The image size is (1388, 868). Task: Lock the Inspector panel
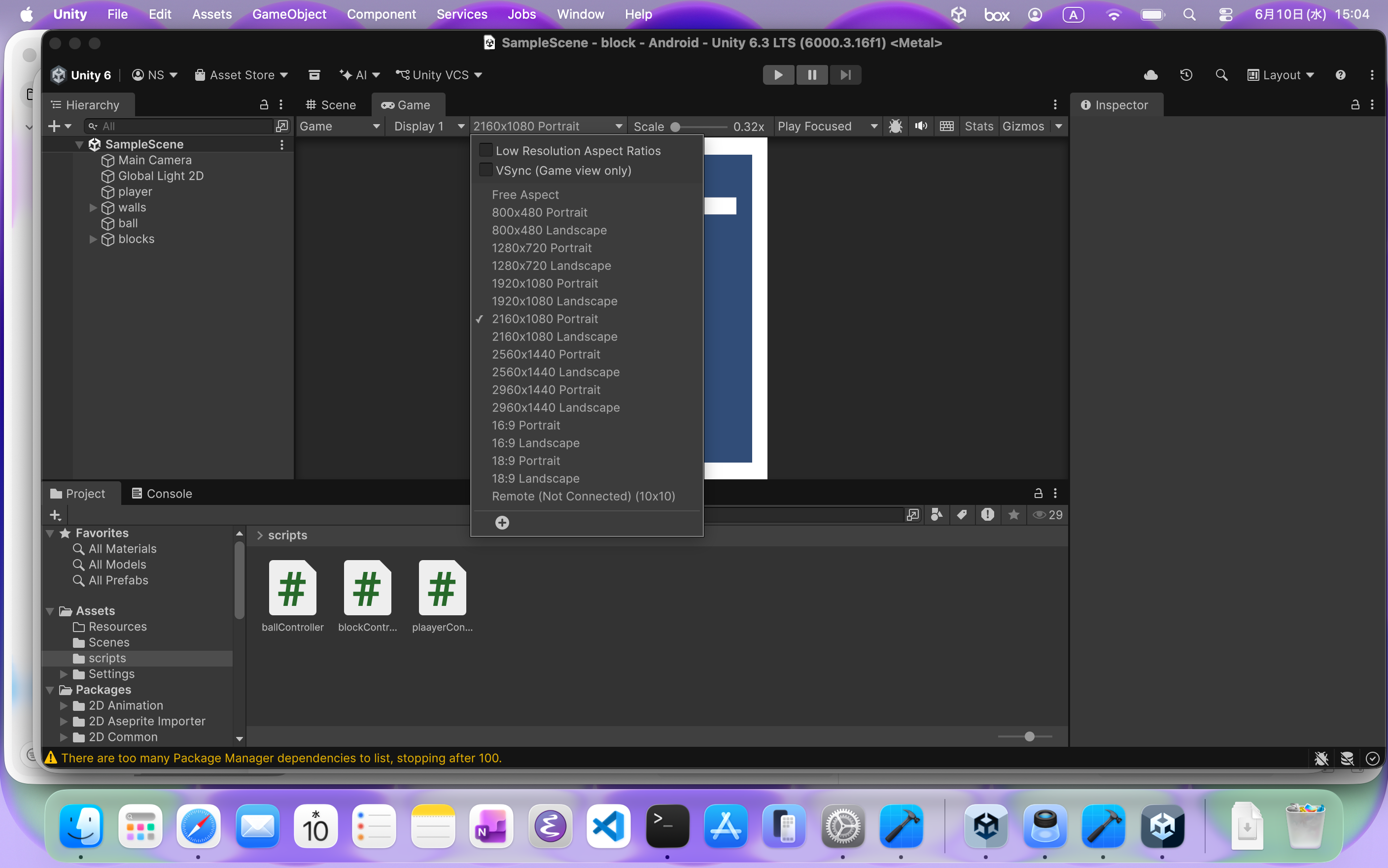[x=1355, y=104]
